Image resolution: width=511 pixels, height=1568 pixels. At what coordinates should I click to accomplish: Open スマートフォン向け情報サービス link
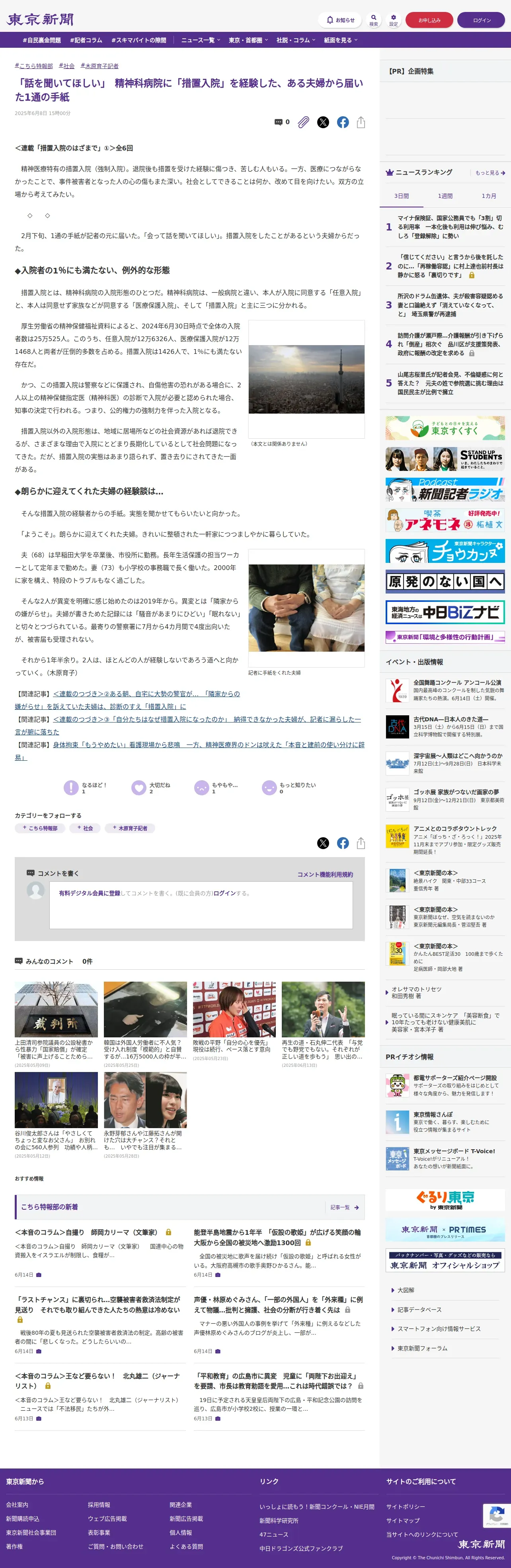click(x=439, y=1329)
